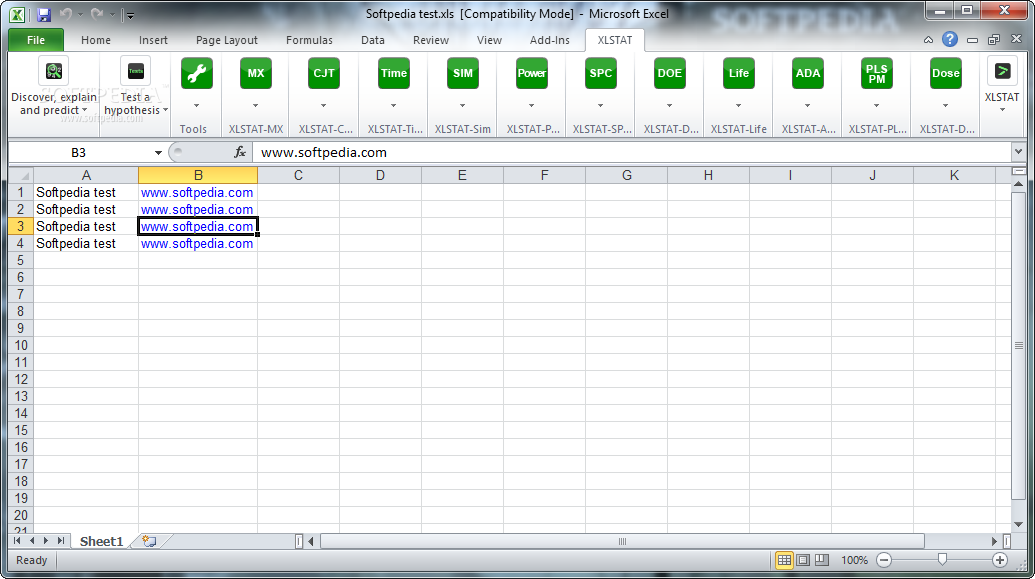Click in the formula bar input
1035x579 pixels.
[x=630, y=153]
